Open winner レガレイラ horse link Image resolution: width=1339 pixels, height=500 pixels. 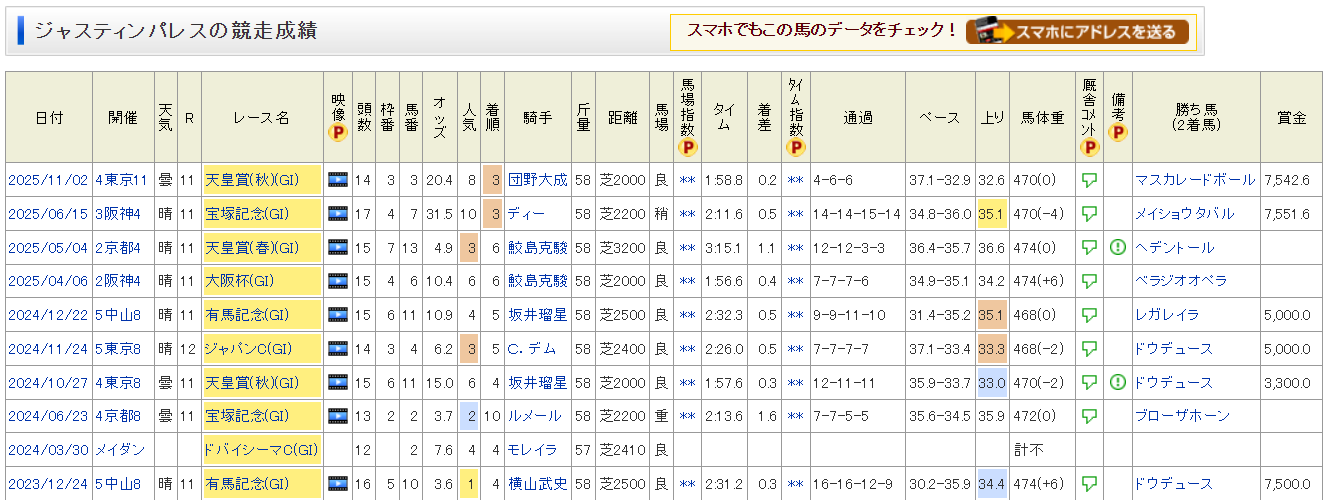[x=1166, y=315]
